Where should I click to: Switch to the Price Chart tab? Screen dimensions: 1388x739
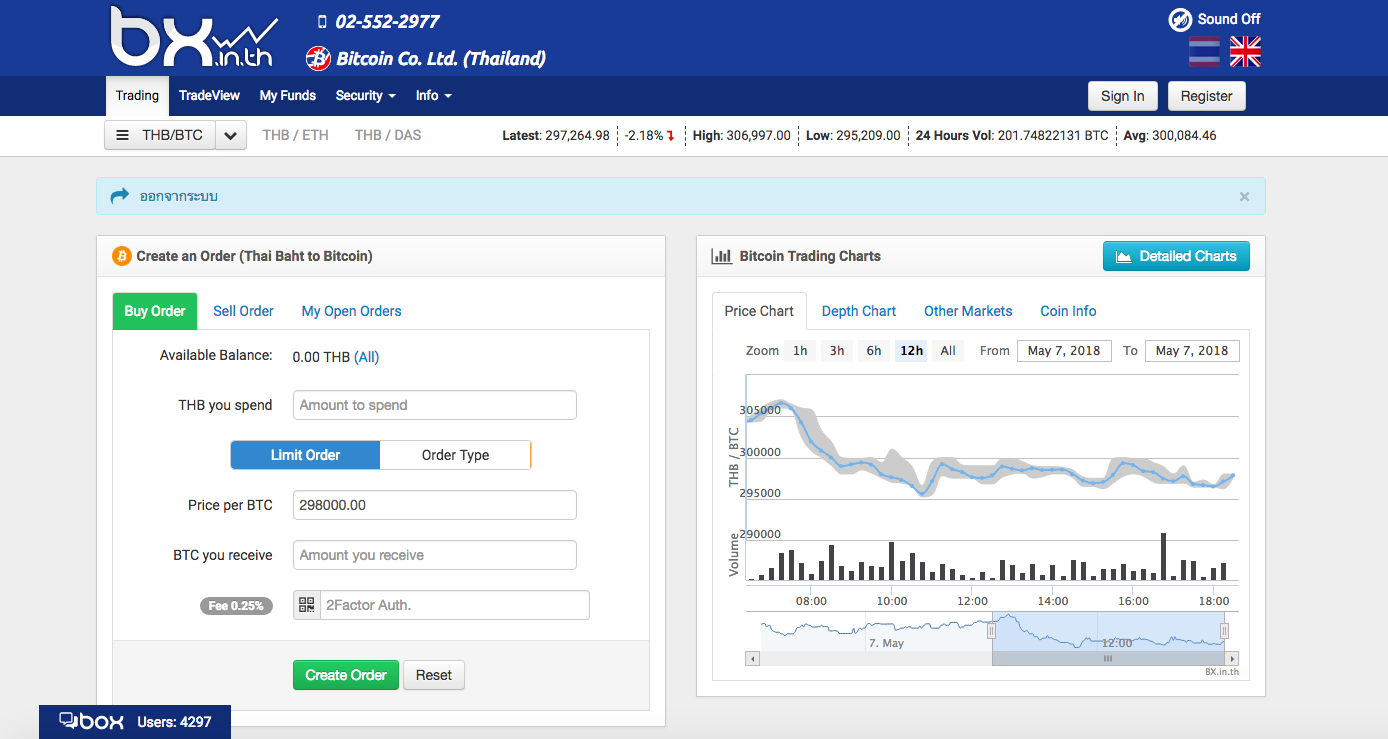click(759, 311)
